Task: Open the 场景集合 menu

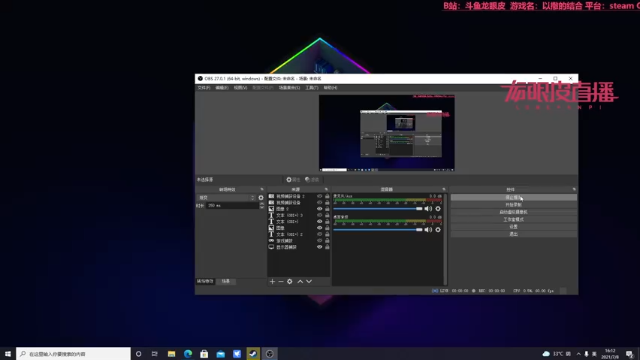Action: click(289, 88)
